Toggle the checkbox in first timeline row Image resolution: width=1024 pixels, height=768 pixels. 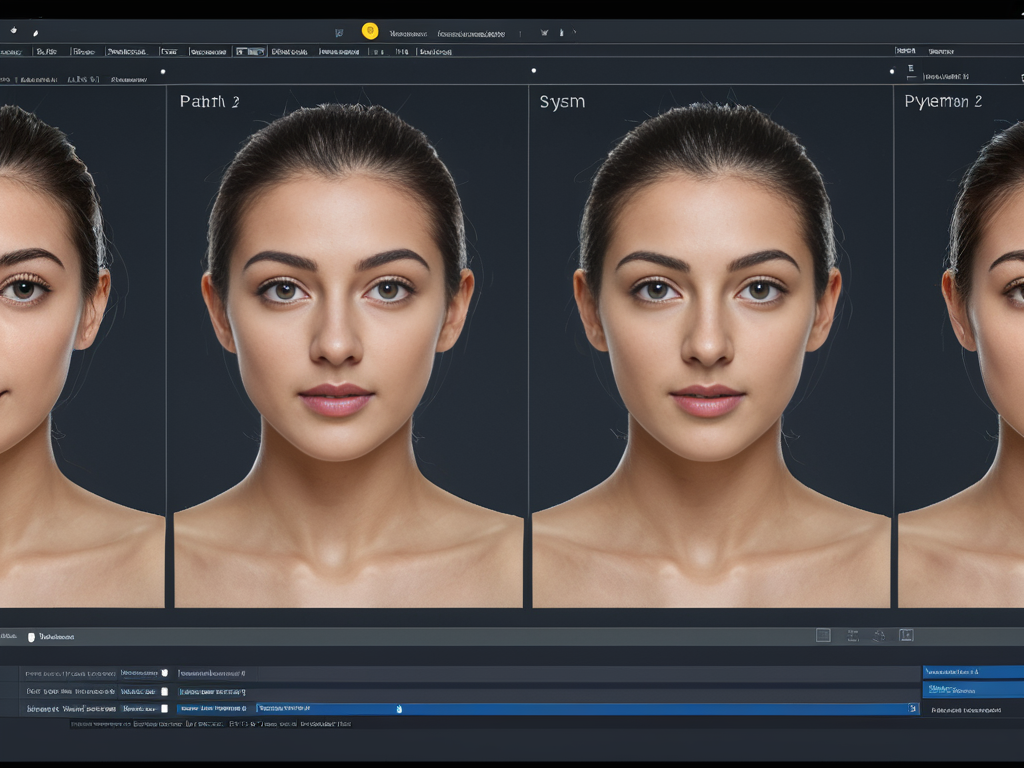pos(165,673)
